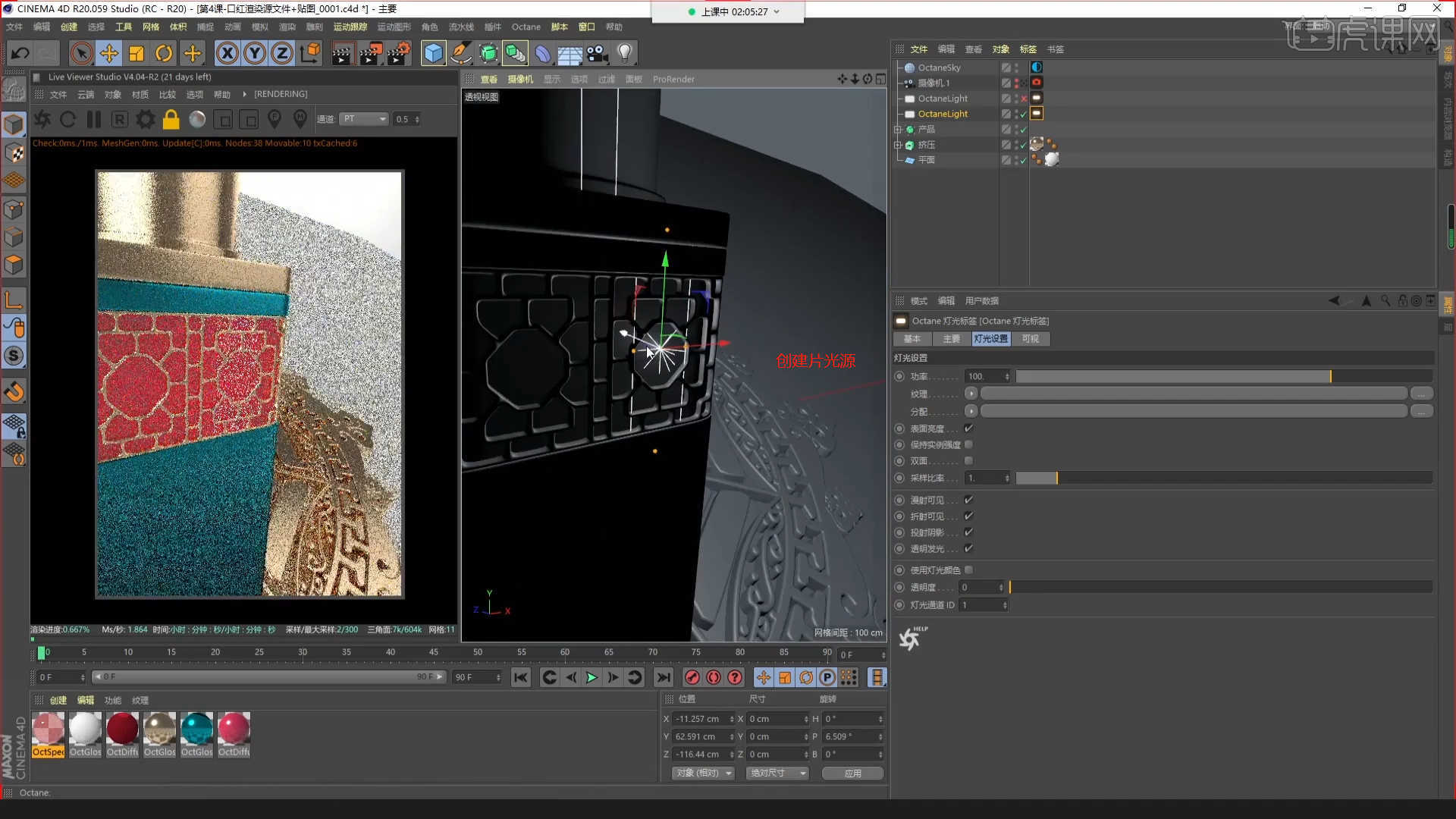1456x819 pixels.
Task: Select the Live Selection tool
Action: tap(81, 53)
